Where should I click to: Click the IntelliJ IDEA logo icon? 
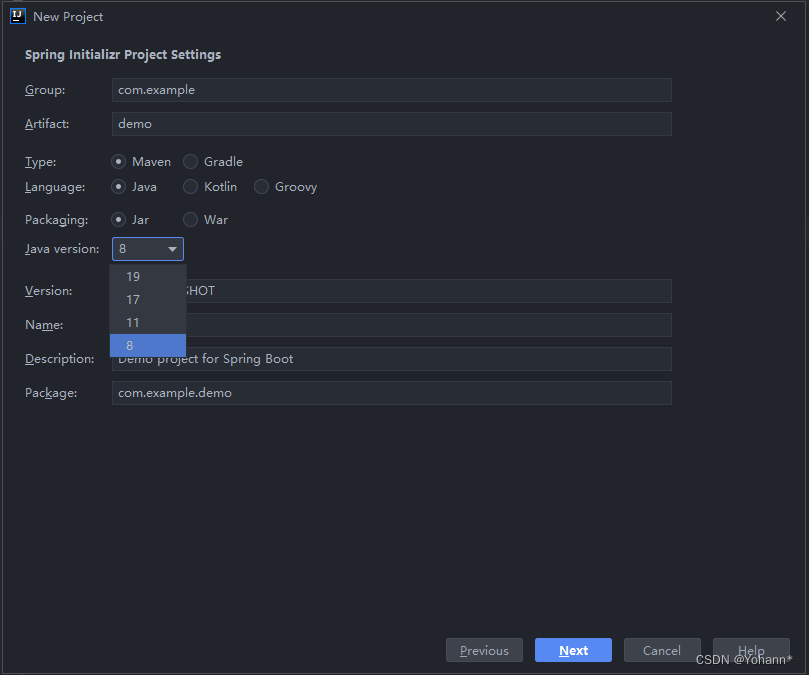(18, 17)
